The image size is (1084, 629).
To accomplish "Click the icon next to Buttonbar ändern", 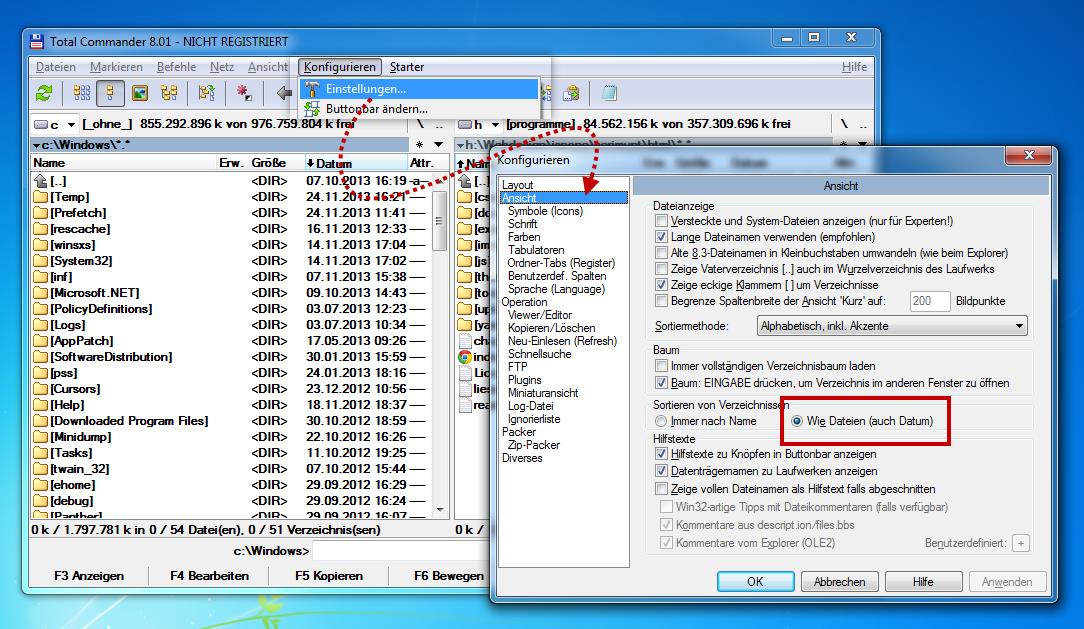I will tap(312, 109).
